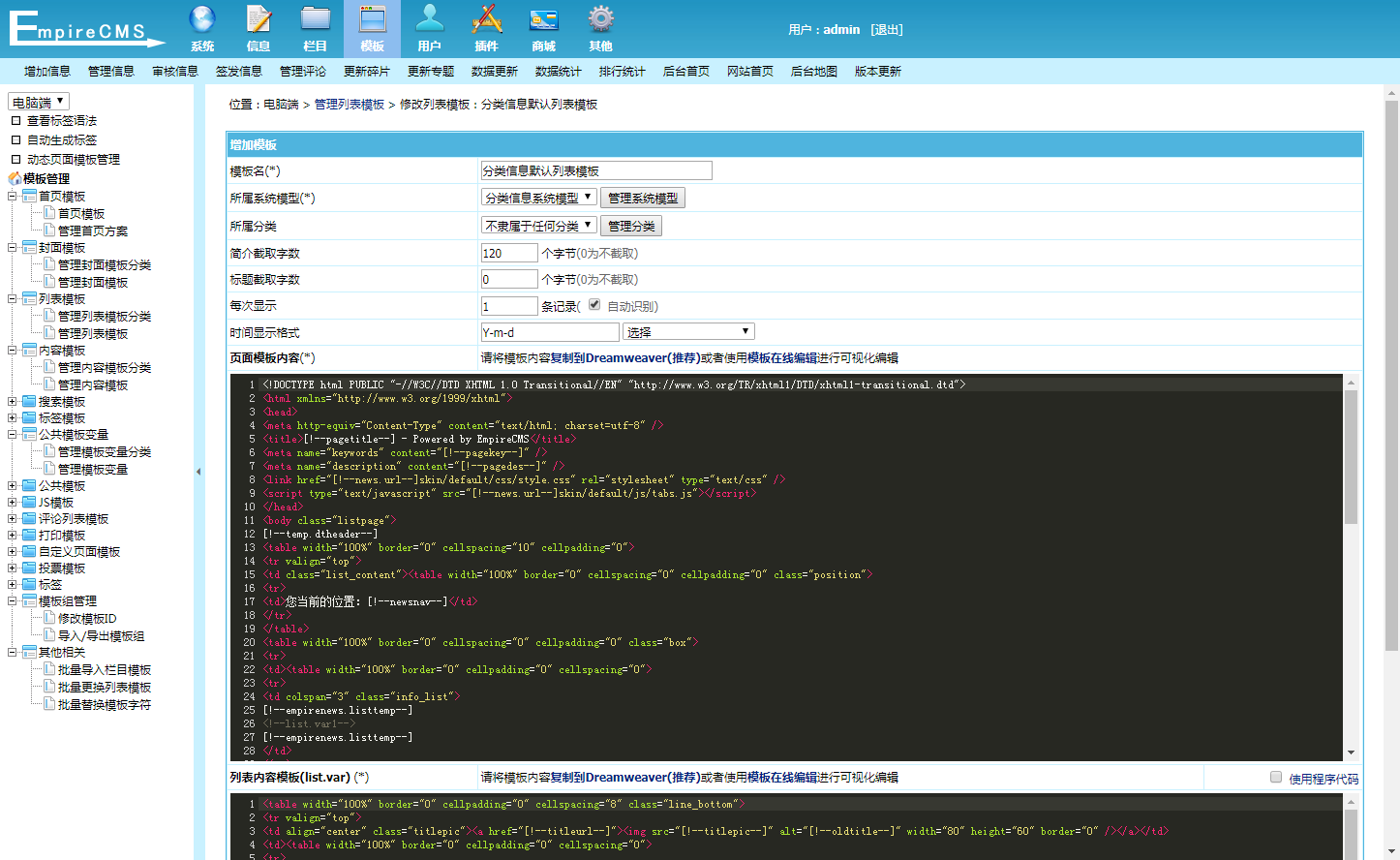
Task: Click the 管理系统模型 button
Action: coord(643,198)
